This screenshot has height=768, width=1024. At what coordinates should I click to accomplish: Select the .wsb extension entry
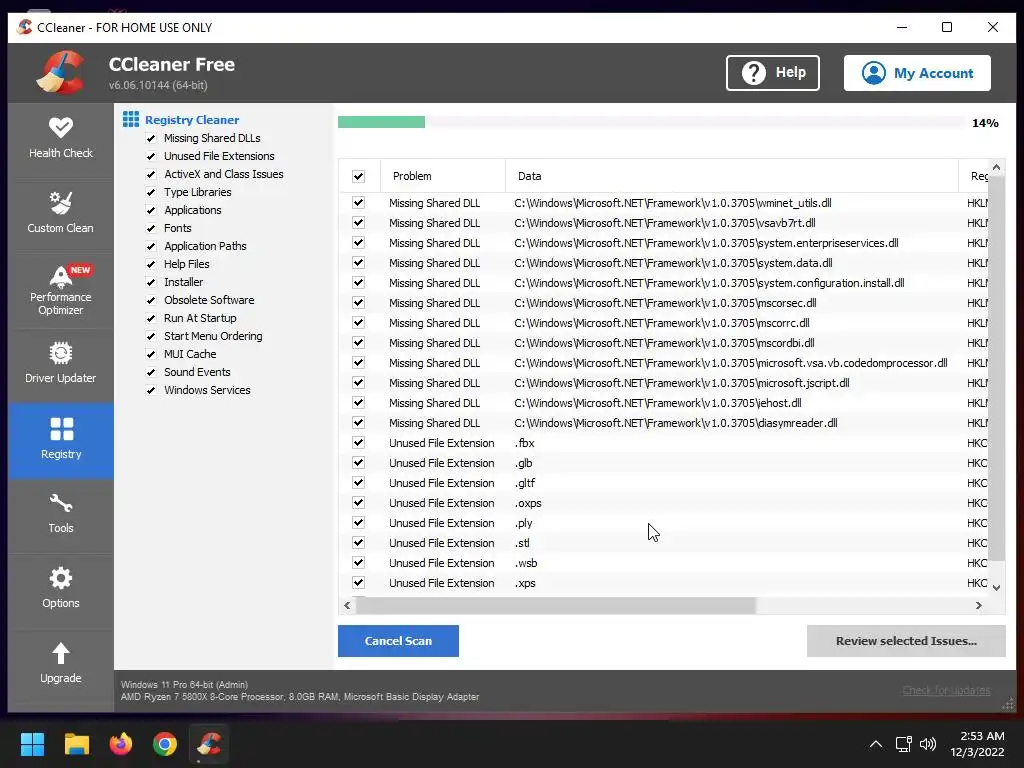(x=663, y=563)
